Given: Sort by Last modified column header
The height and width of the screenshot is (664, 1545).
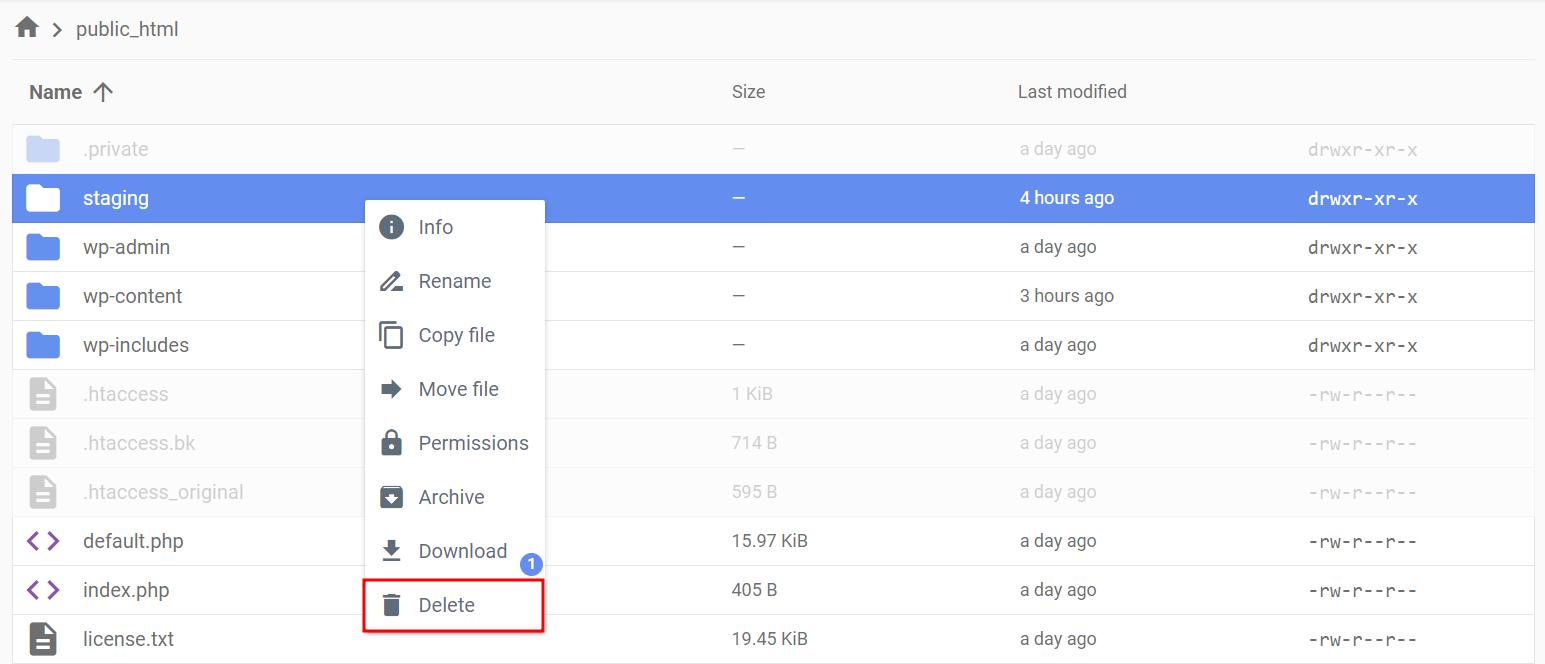Looking at the screenshot, I should tap(1072, 92).
